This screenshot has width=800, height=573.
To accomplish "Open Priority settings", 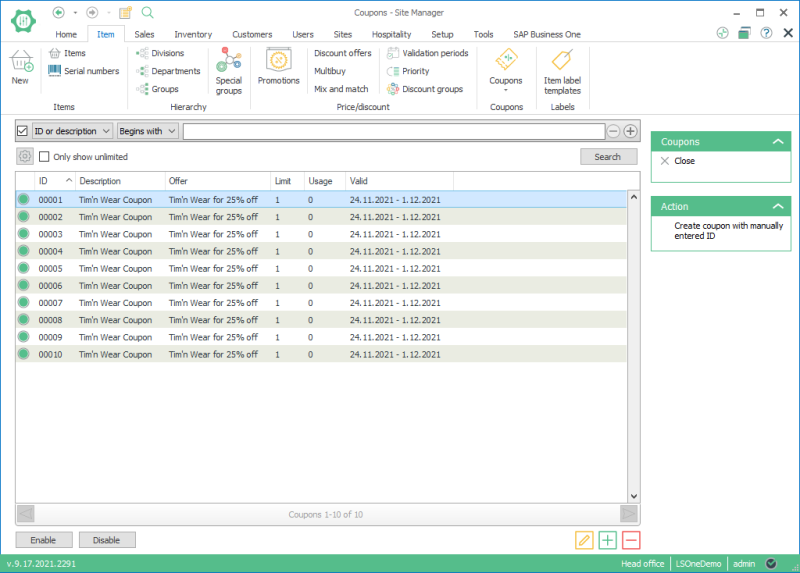I will click(x=408, y=71).
